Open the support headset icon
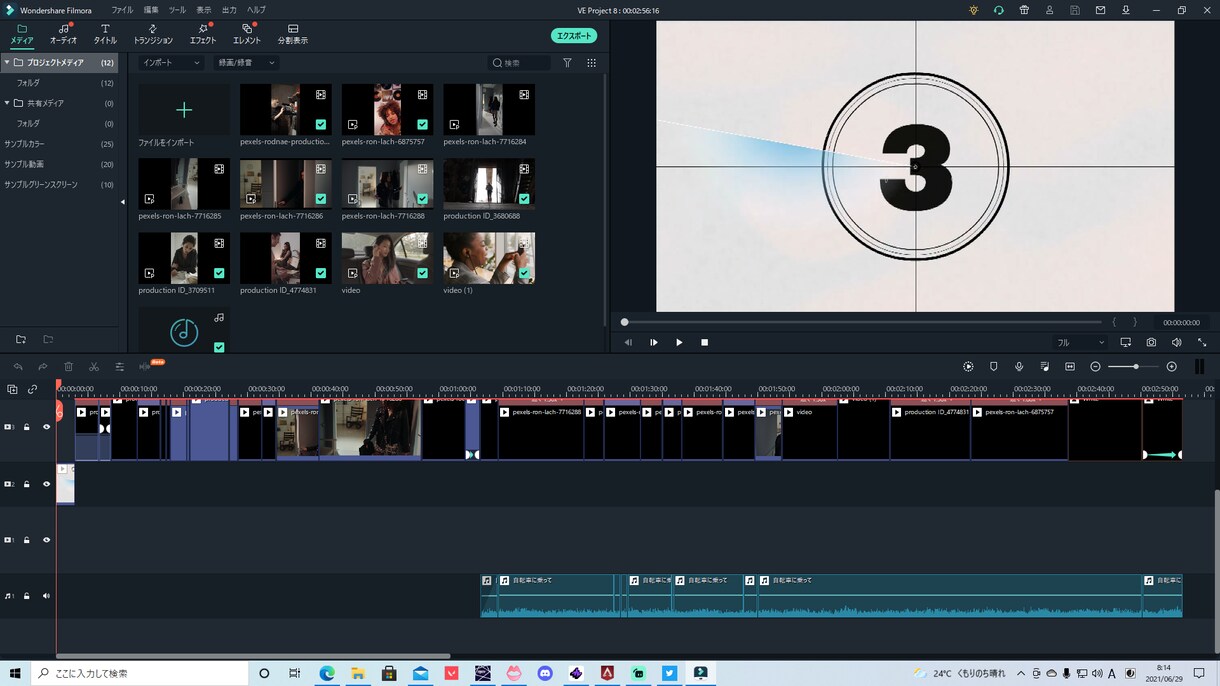Viewport: 1220px width, 686px height. (x=998, y=10)
